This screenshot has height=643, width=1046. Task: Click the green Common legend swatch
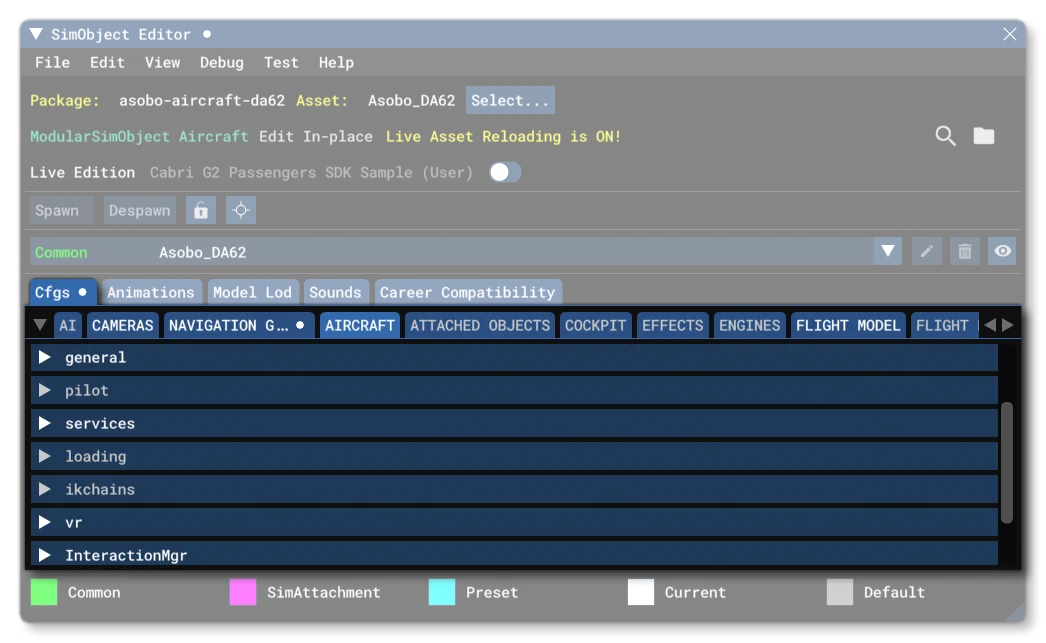44,592
